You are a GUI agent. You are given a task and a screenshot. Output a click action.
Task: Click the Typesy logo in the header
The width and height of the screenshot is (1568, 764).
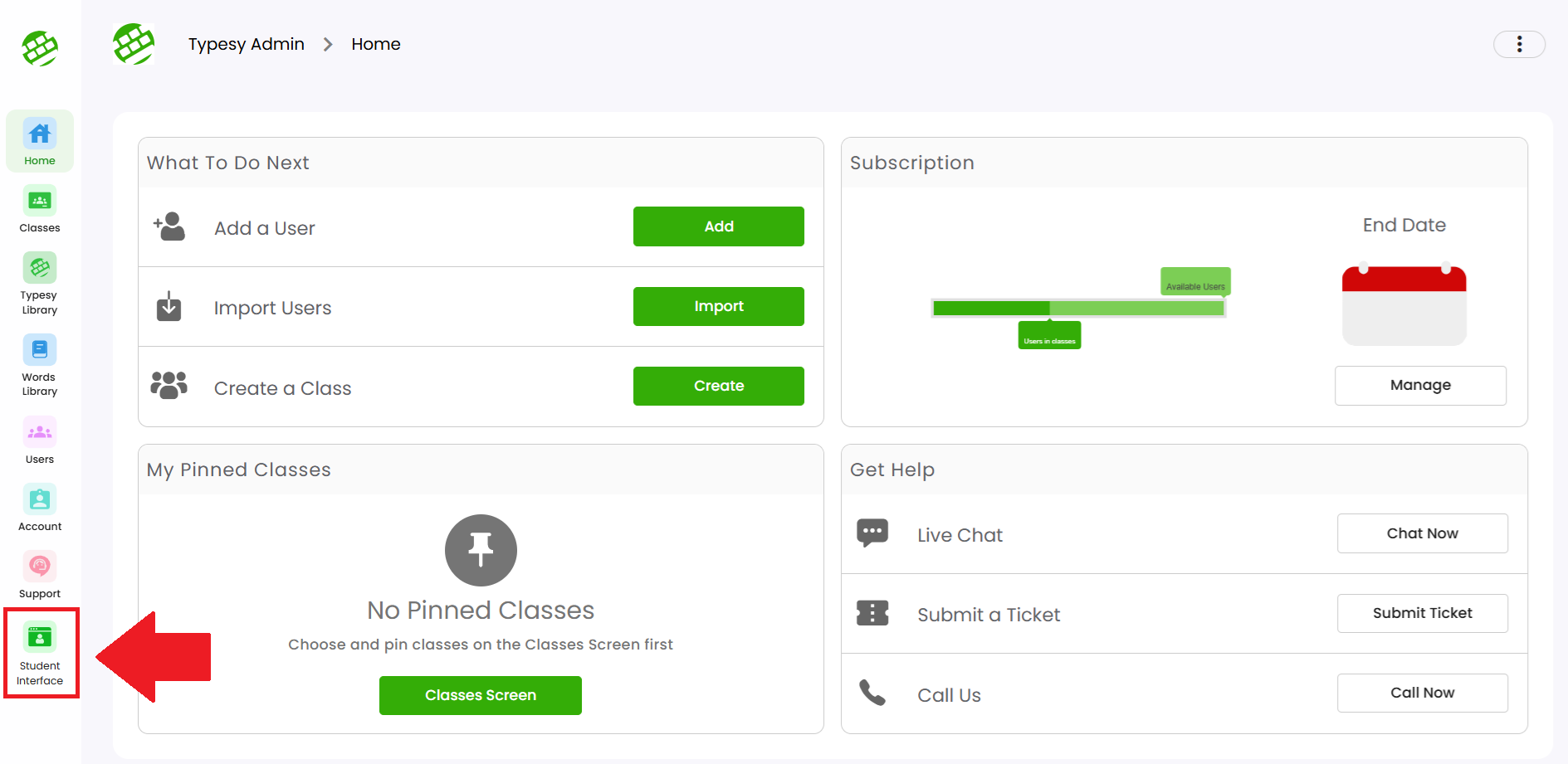click(134, 44)
